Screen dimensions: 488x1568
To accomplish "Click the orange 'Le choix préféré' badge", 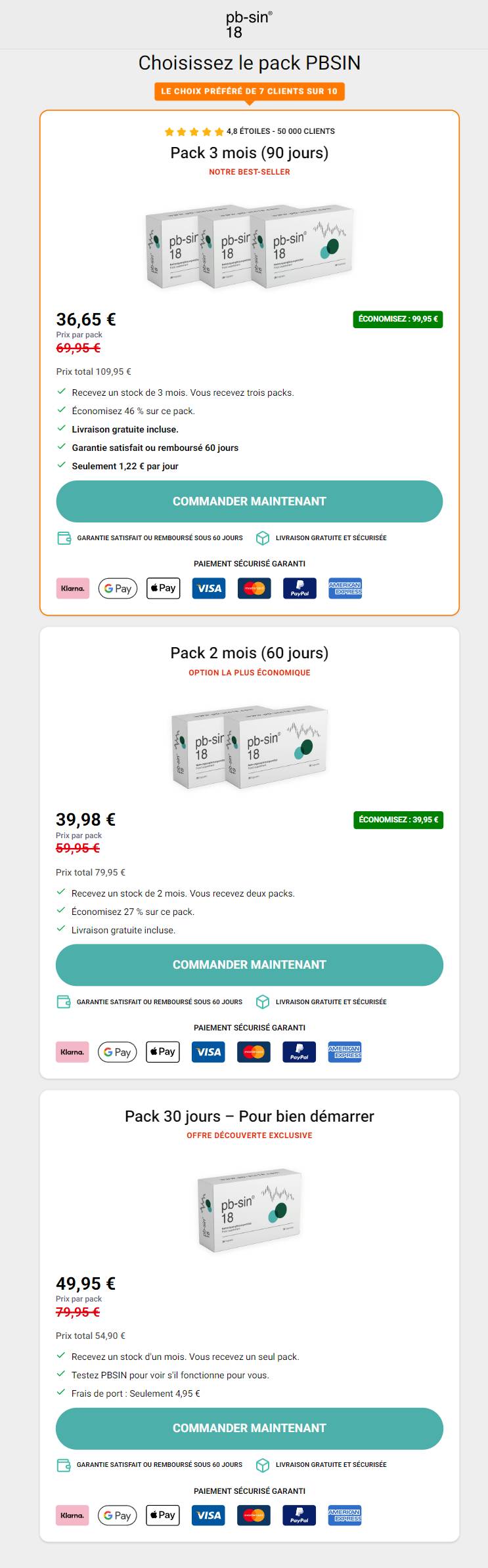I will pyautogui.click(x=250, y=91).
